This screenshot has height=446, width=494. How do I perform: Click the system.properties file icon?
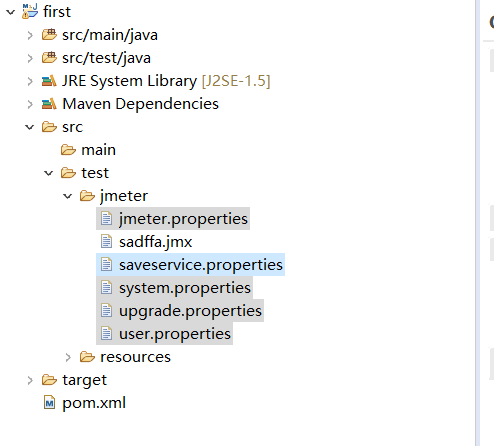pyautogui.click(x=106, y=288)
